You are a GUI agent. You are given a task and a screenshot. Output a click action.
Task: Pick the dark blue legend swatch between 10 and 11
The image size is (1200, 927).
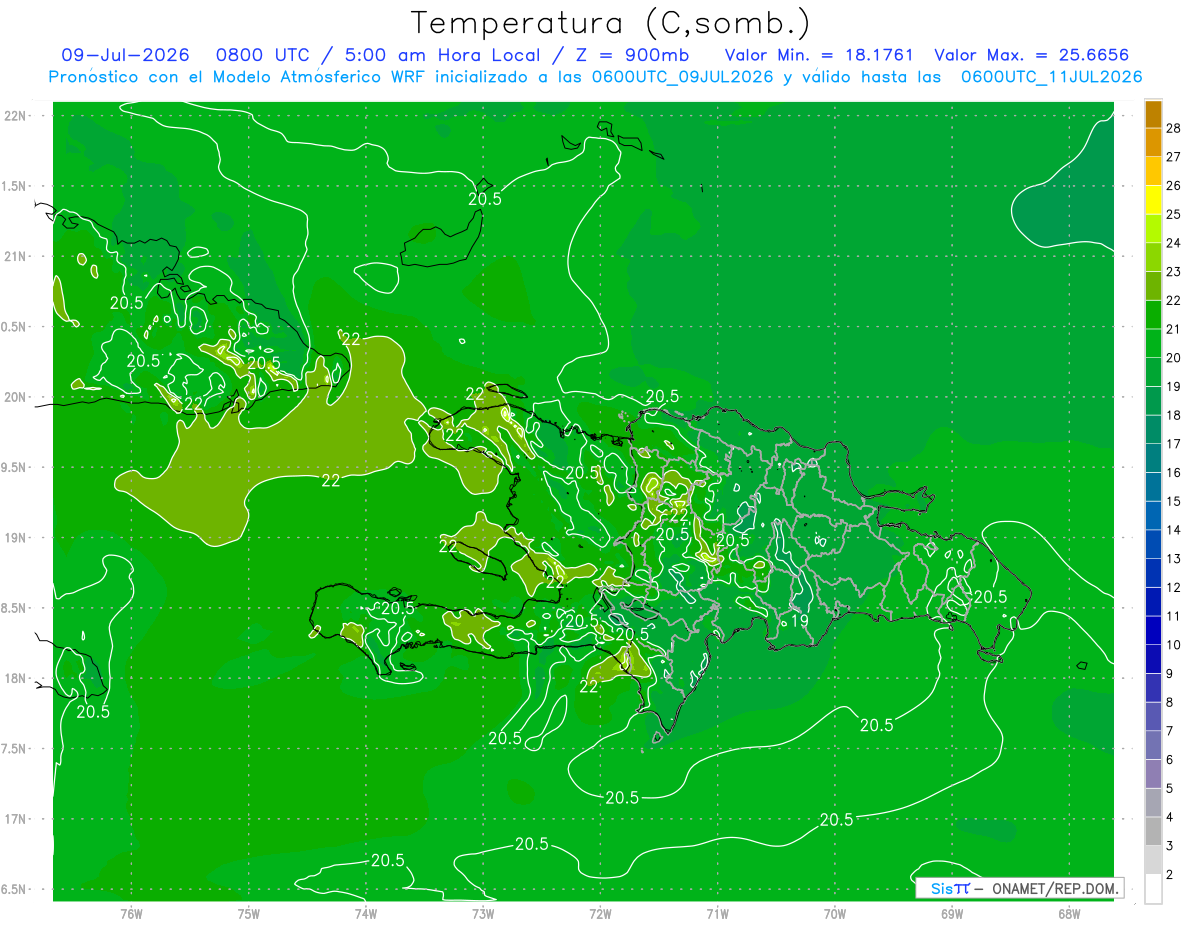point(1153,630)
